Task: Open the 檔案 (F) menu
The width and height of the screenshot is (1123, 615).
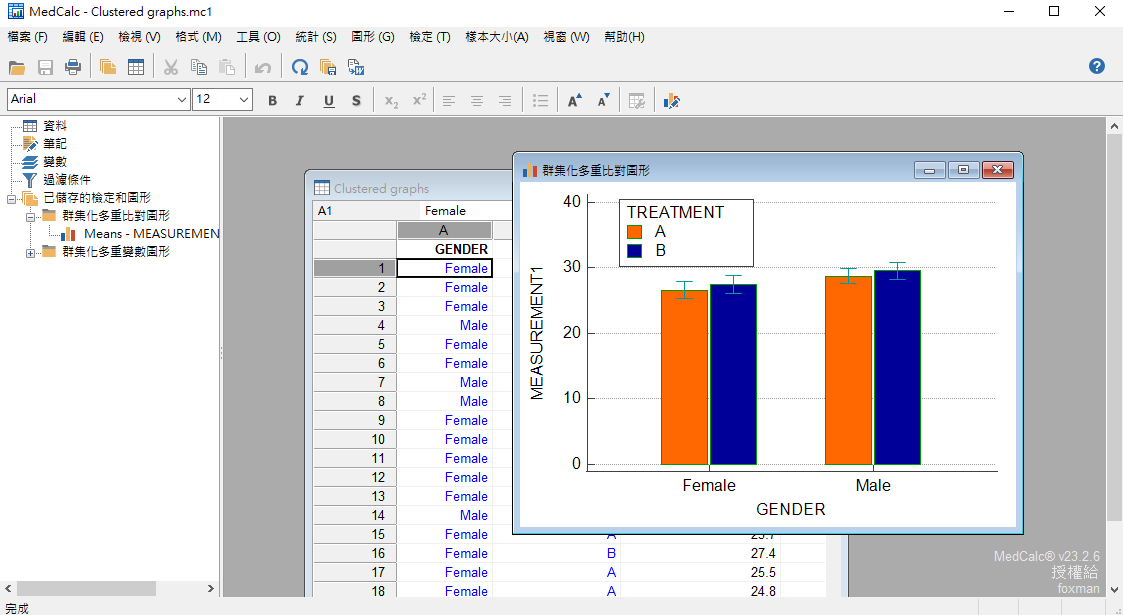Action: click(27, 37)
